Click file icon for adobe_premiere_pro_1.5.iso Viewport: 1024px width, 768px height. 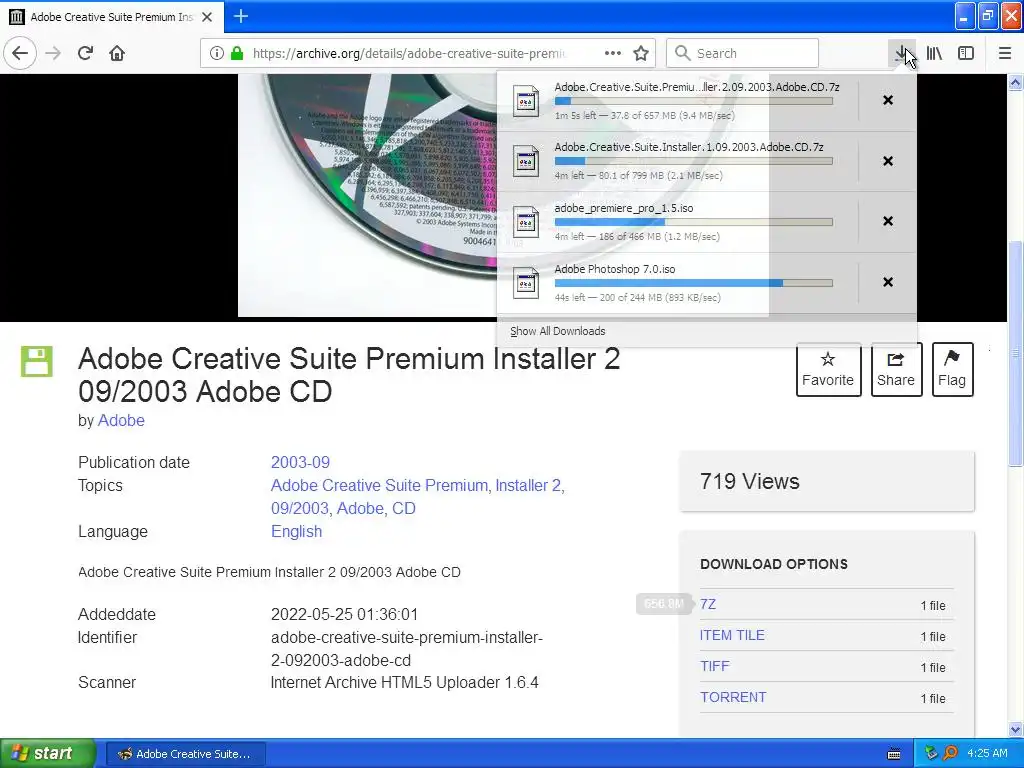(526, 222)
